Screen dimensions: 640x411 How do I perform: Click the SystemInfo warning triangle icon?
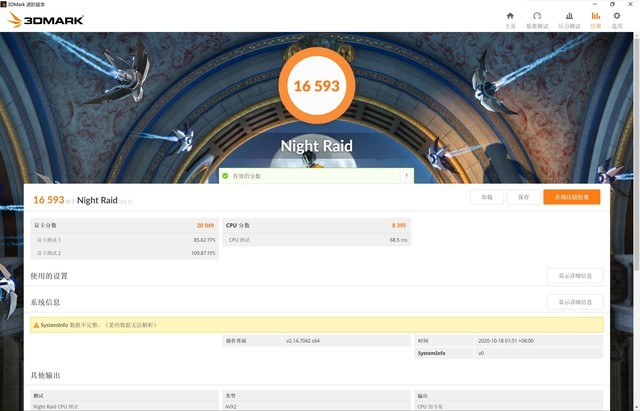tap(36, 325)
